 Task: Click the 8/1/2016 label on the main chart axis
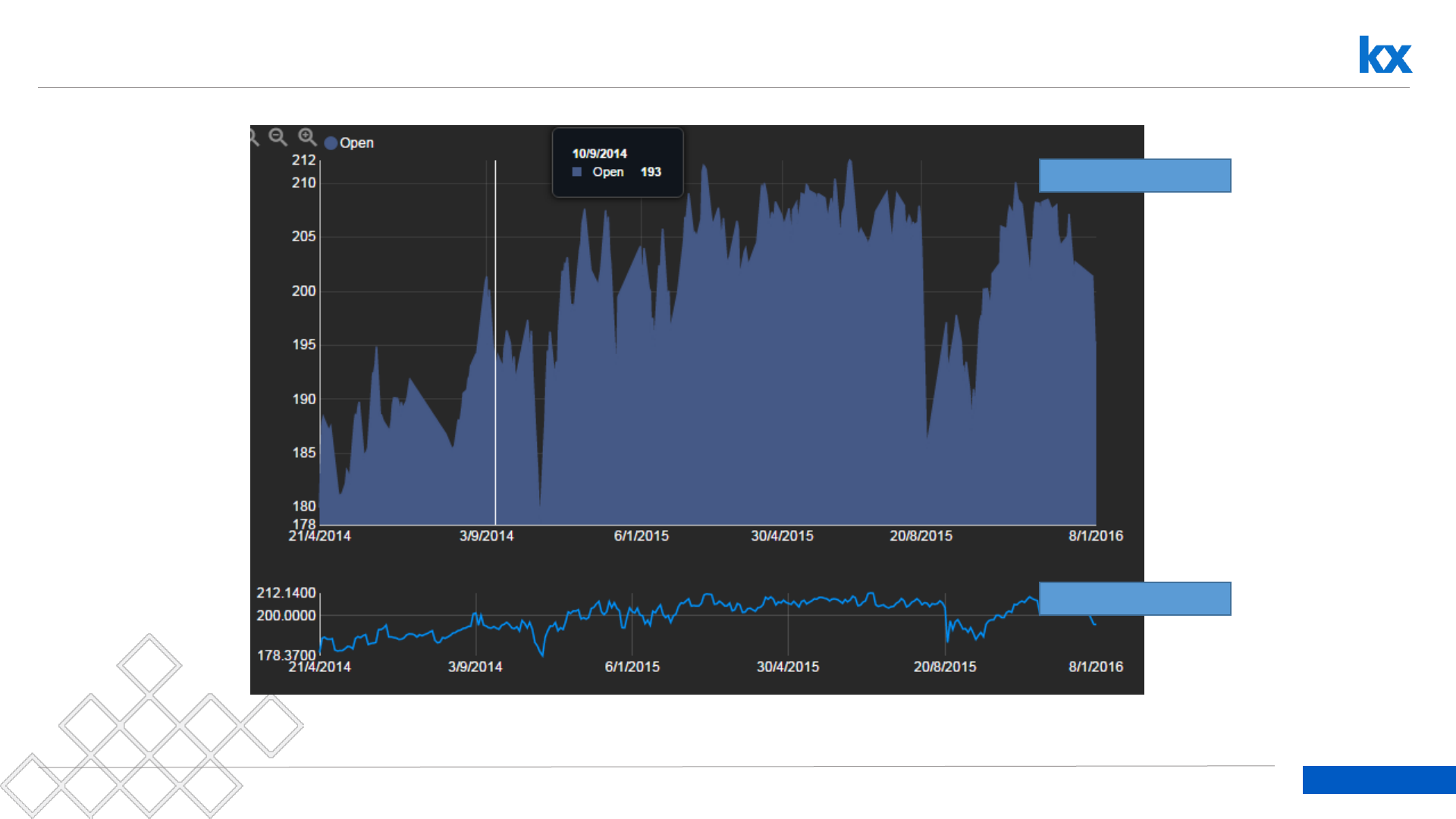tap(1095, 536)
